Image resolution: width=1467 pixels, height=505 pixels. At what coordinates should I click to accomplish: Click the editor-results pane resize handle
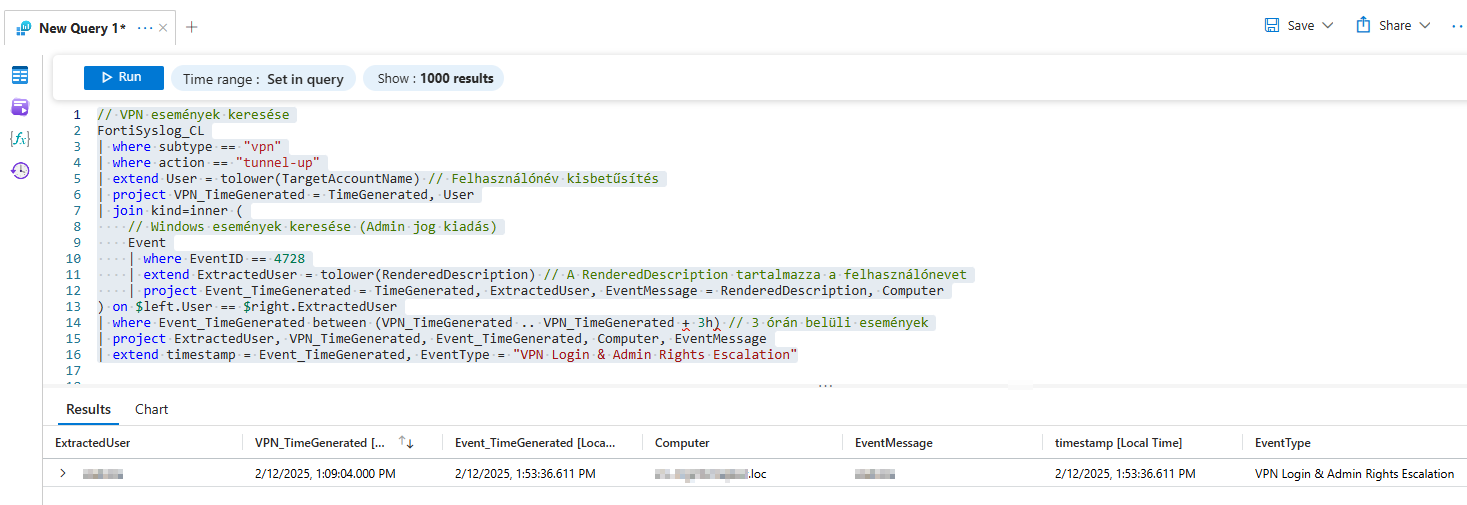[825, 385]
